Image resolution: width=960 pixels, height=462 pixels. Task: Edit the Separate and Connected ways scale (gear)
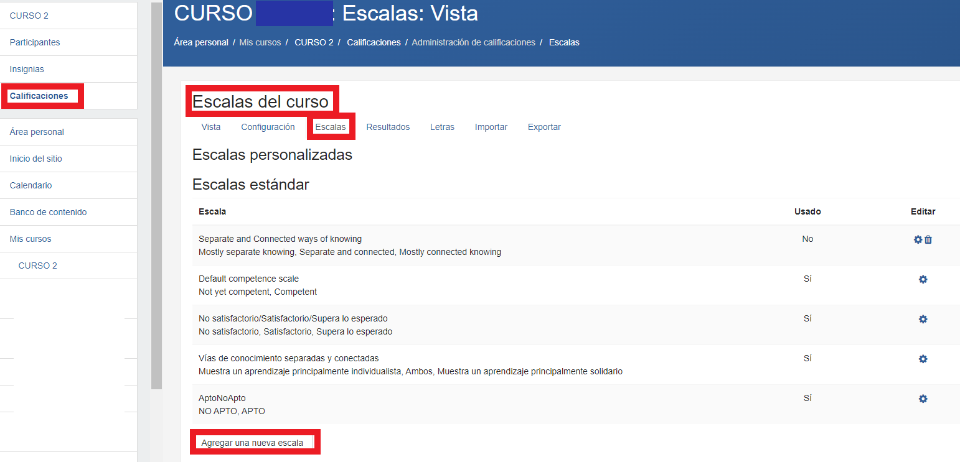coord(918,240)
